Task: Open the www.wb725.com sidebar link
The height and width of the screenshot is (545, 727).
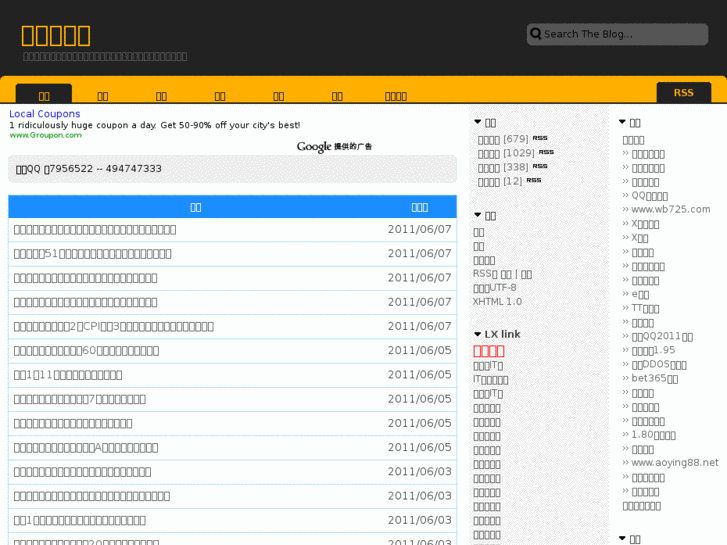Action: coord(670,210)
